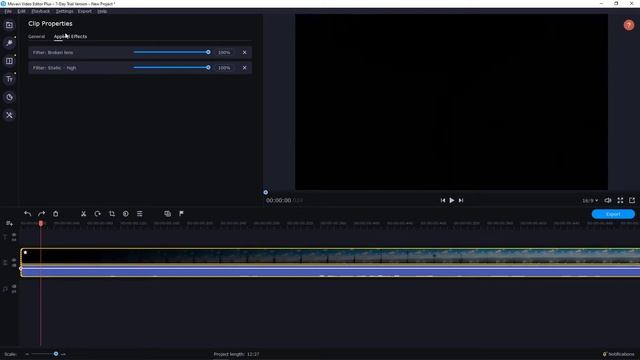Click the 00:00:00 preview timecode
The height and width of the screenshot is (360, 640).
coord(278,200)
